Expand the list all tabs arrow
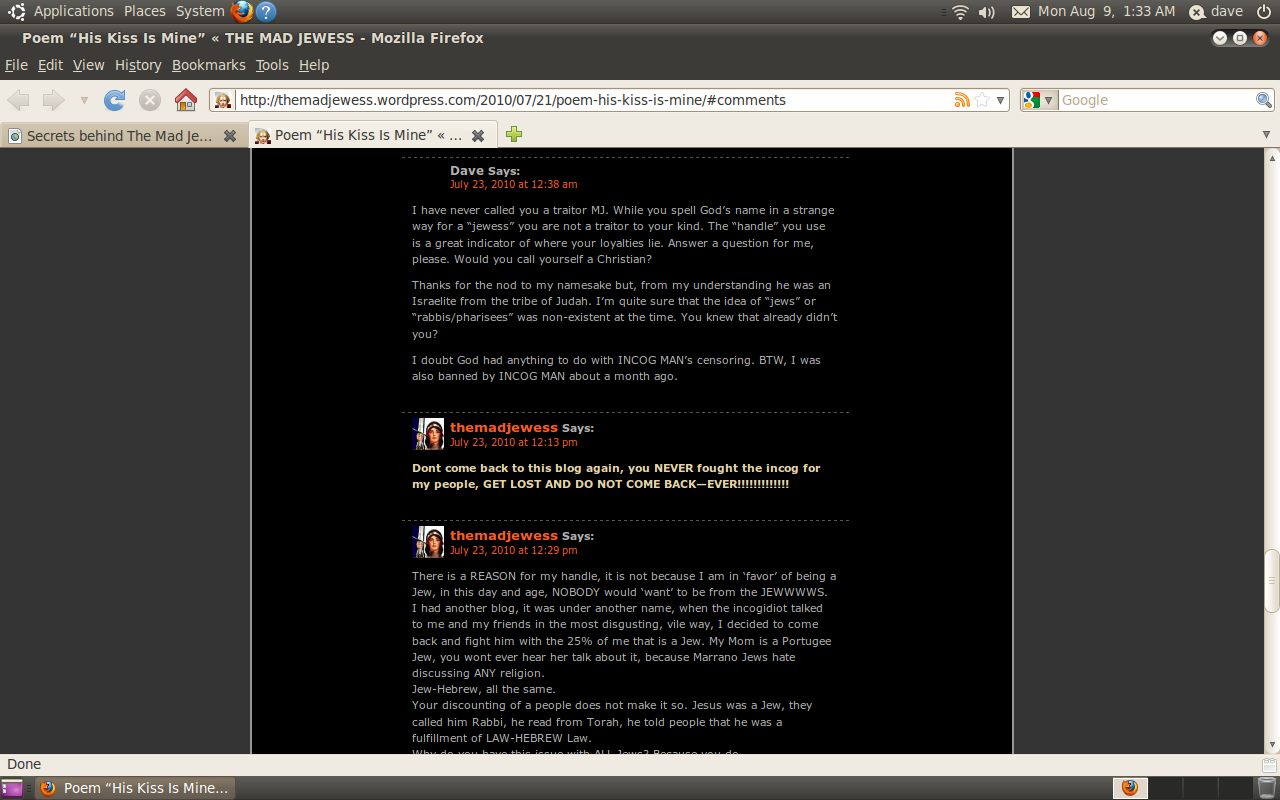The width and height of the screenshot is (1280, 800). click(x=1267, y=135)
